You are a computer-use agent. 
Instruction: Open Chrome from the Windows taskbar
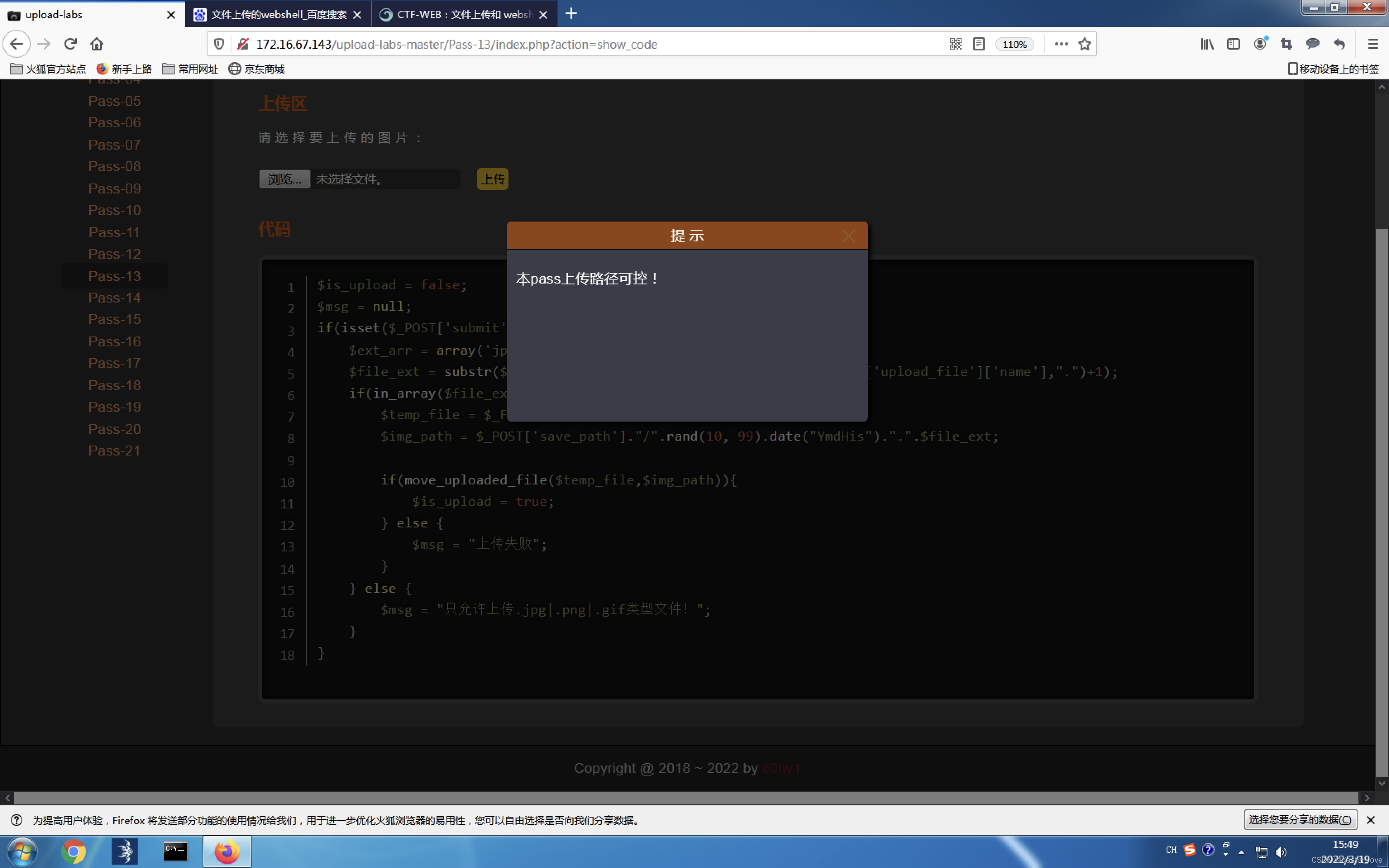(74, 851)
